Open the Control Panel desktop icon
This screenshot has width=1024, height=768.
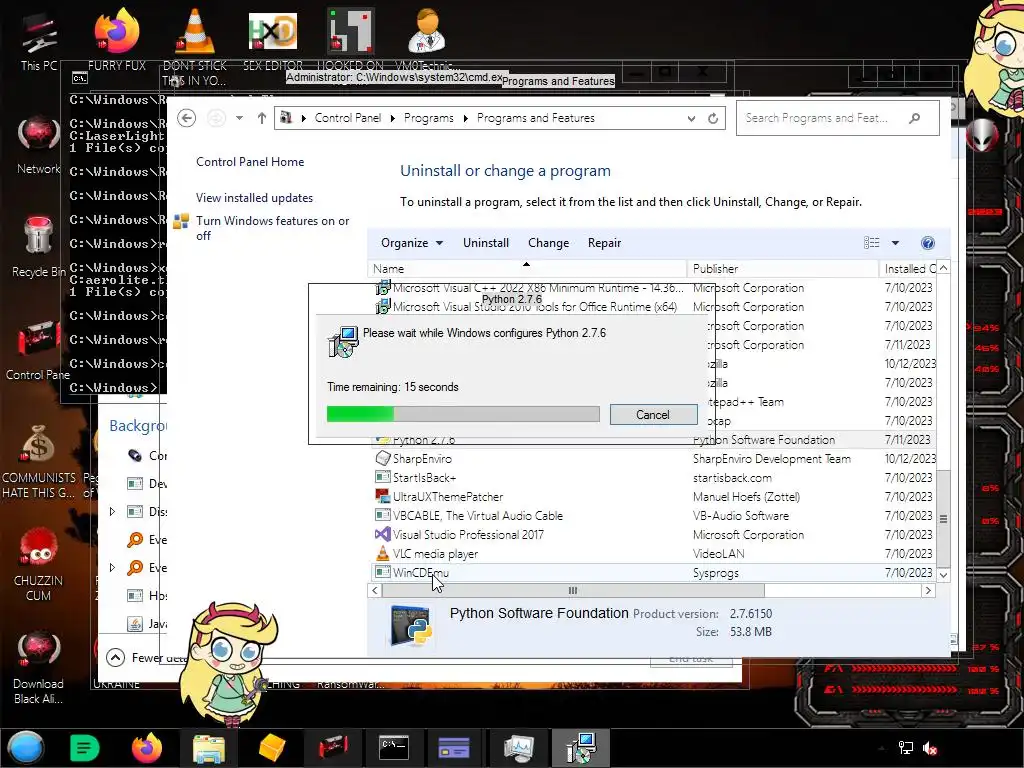(x=38, y=351)
